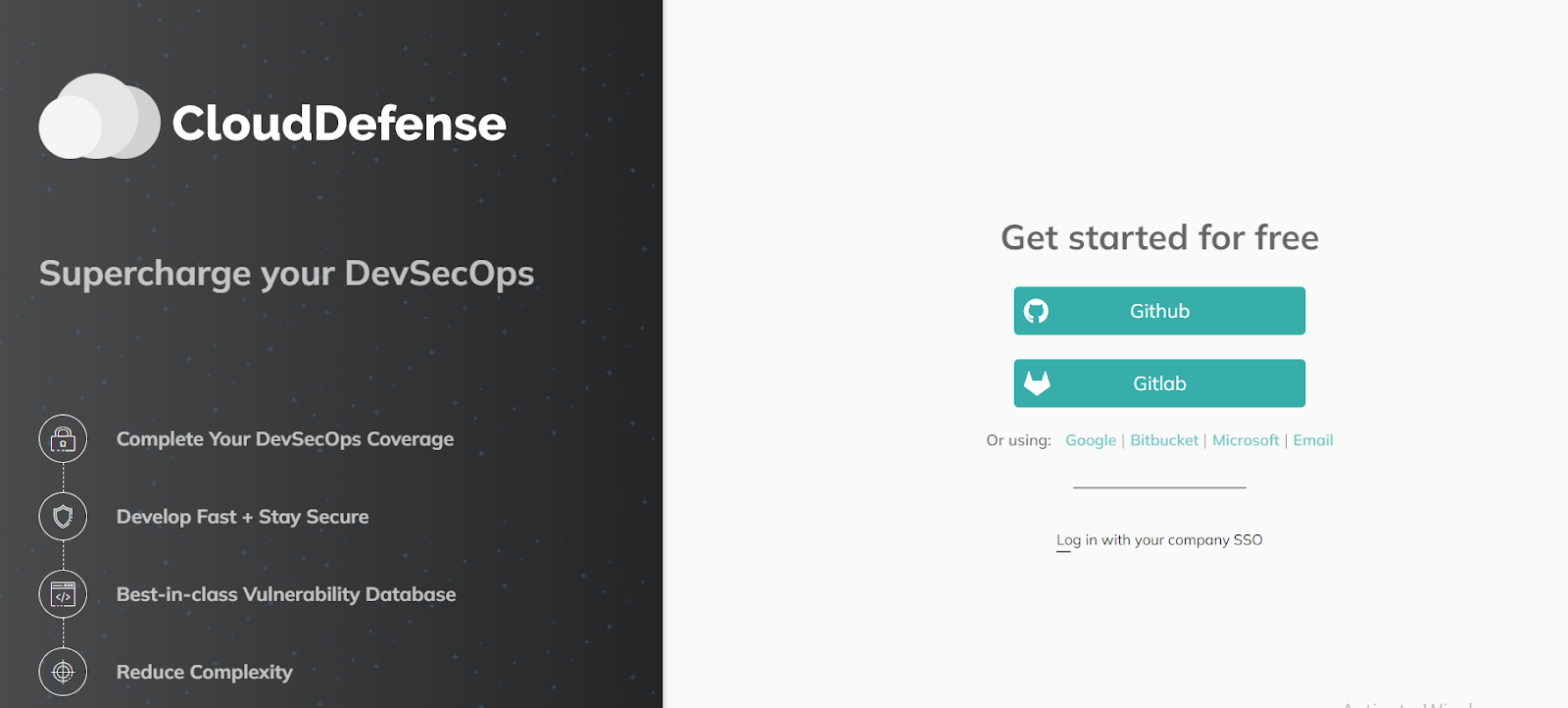Viewport: 1568px width, 708px height.
Task: Click the Supercharge your DevSecOps heading
Action: [286, 274]
